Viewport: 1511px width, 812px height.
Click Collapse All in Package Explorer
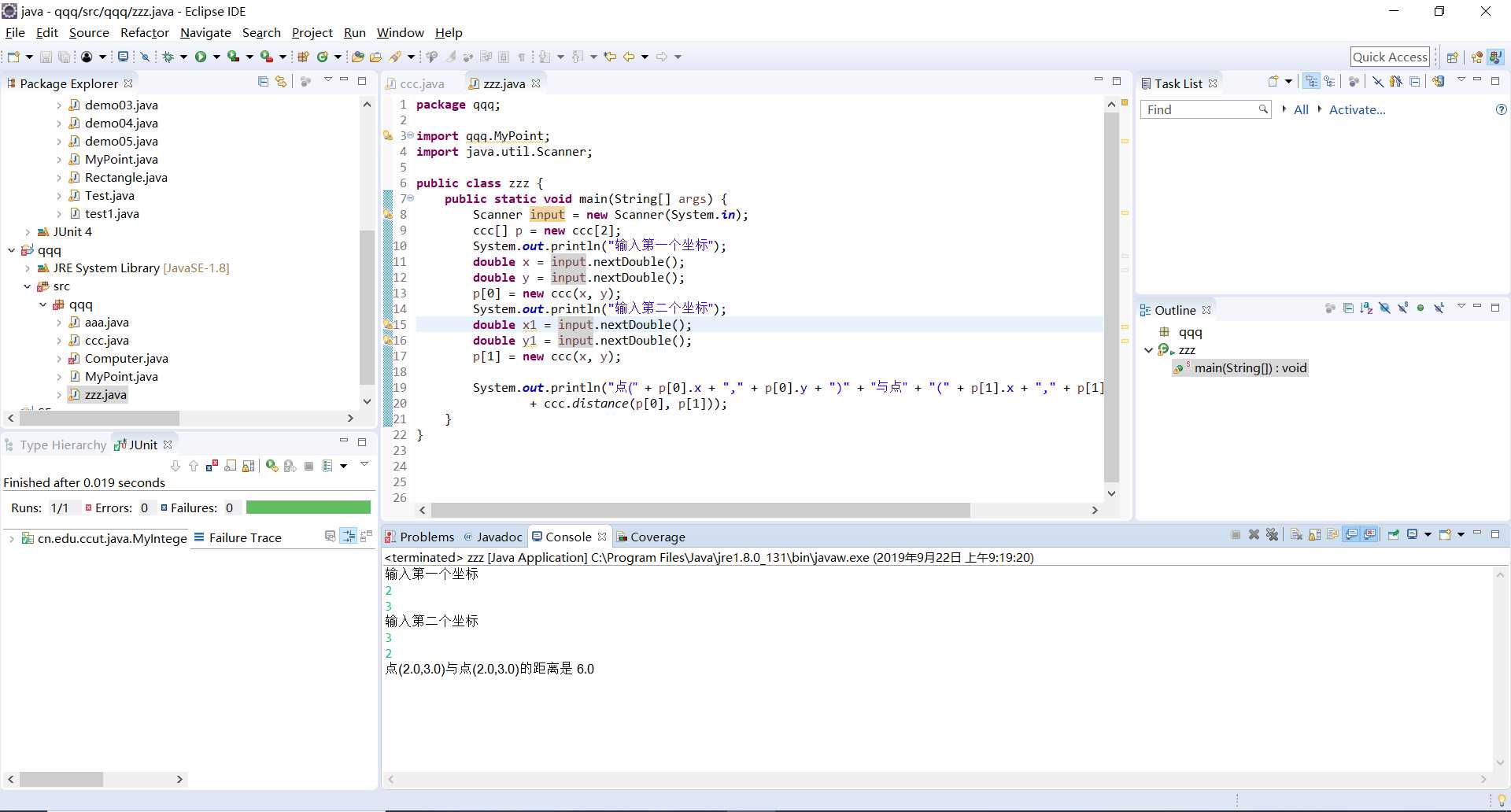point(263,82)
